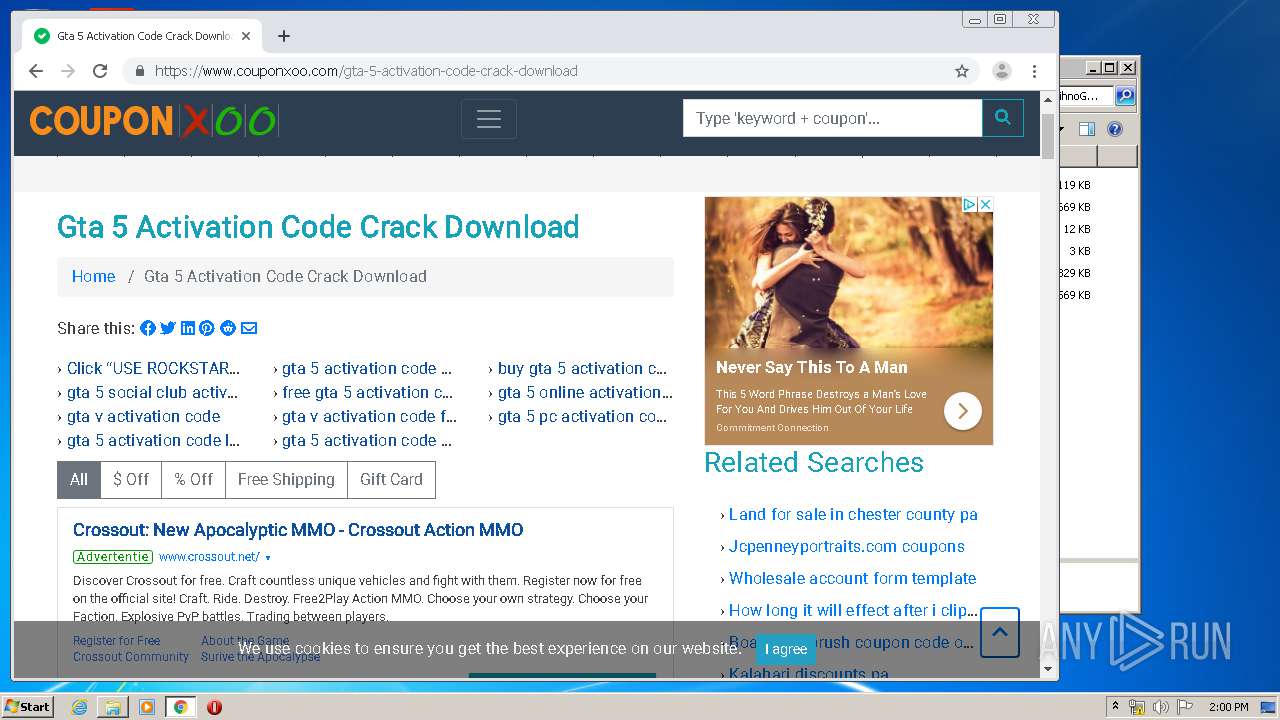This screenshot has height=720, width=1280.
Task: Click the browser forward arrow
Action: 68,71
